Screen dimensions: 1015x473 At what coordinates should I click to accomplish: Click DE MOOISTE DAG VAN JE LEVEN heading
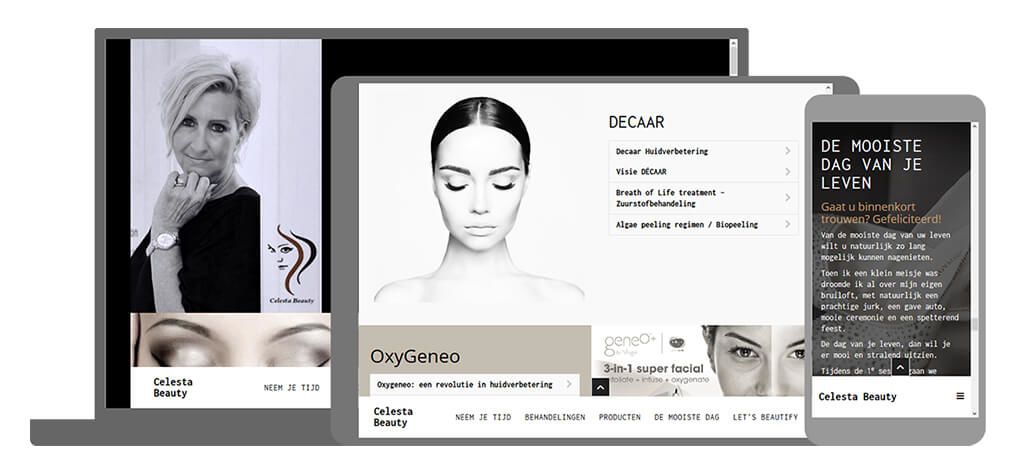click(x=871, y=164)
